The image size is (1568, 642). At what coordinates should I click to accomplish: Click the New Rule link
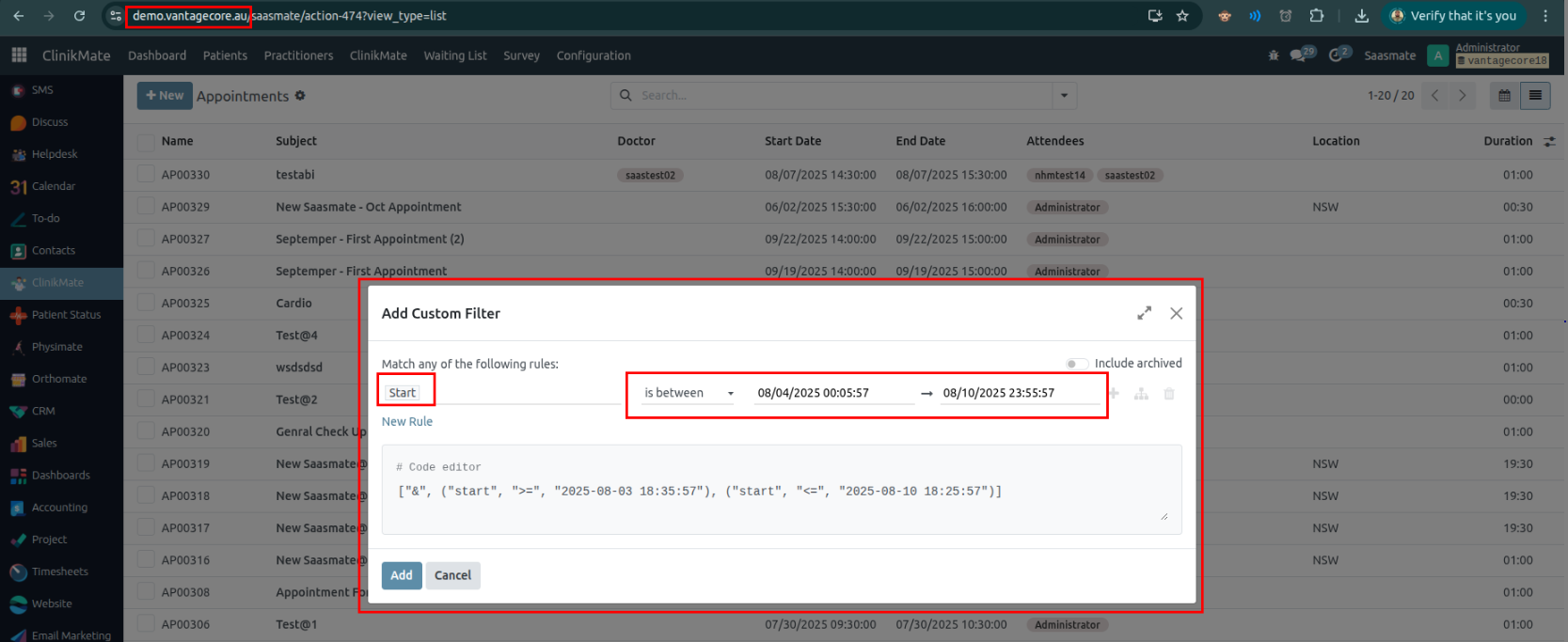pos(406,421)
